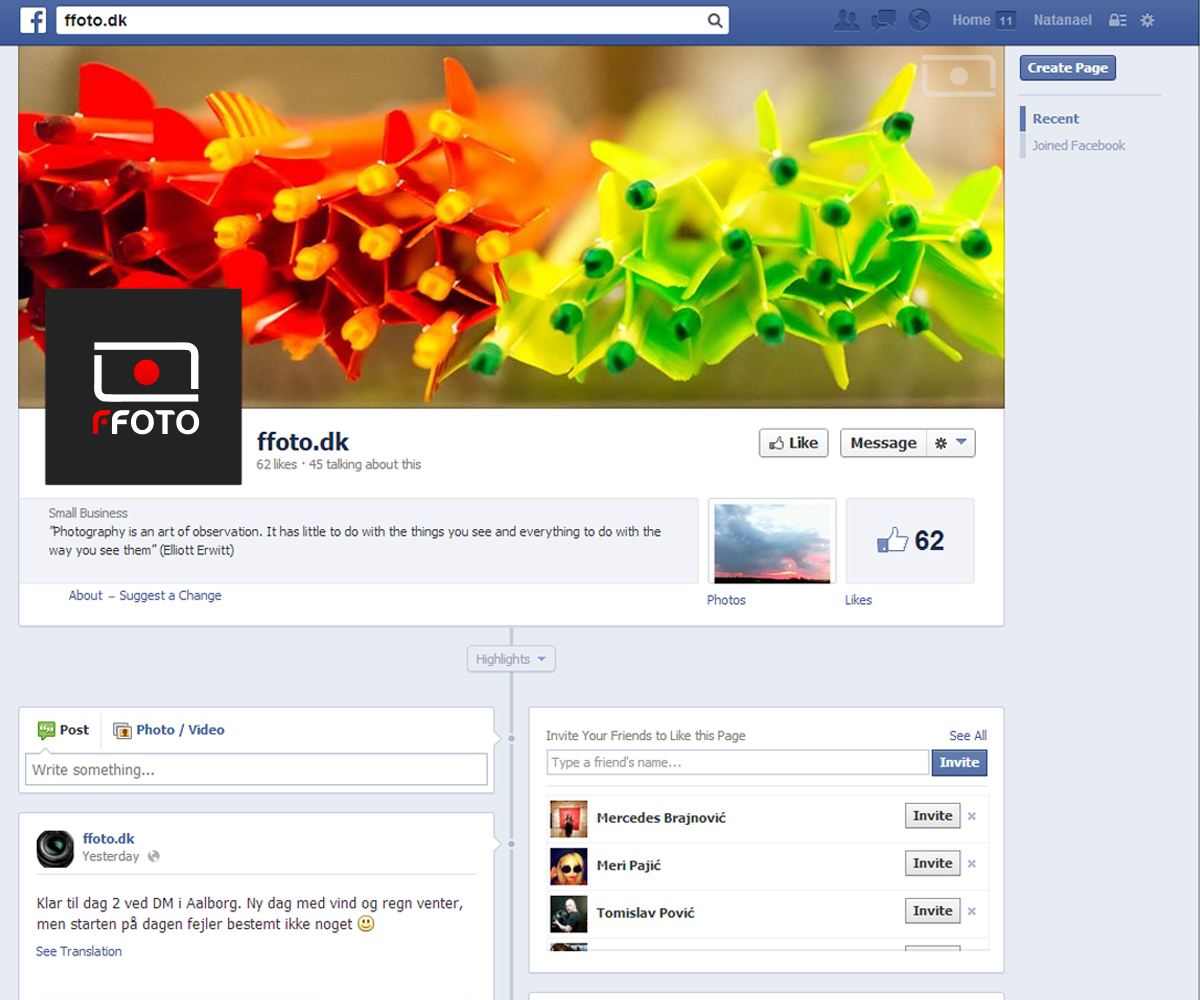Like the ffoto.dk page
This screenshot has height=1000, width=1200.
(x=794, y=443)
